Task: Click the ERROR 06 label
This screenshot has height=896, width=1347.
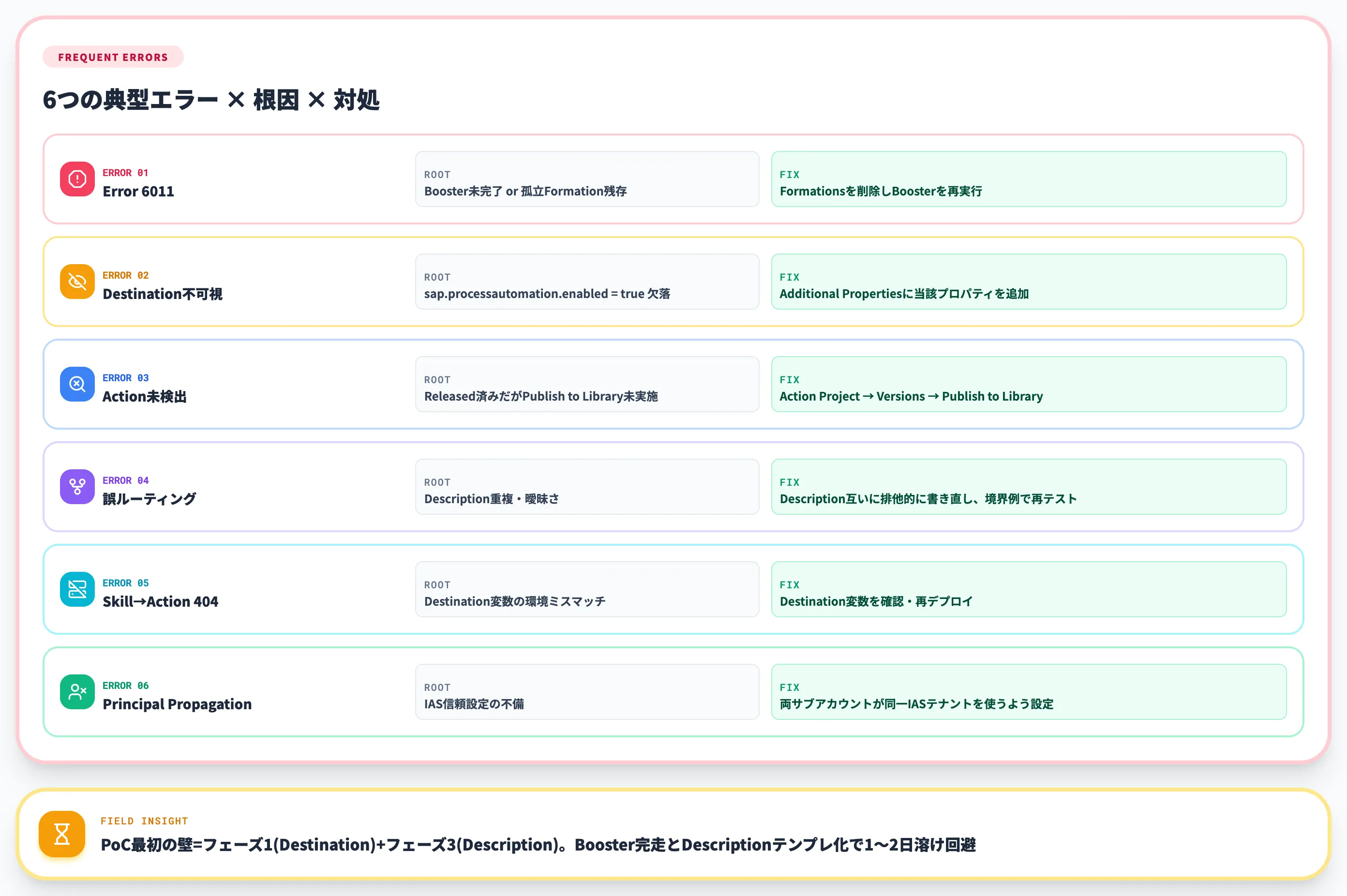Action: coord(126,686)
